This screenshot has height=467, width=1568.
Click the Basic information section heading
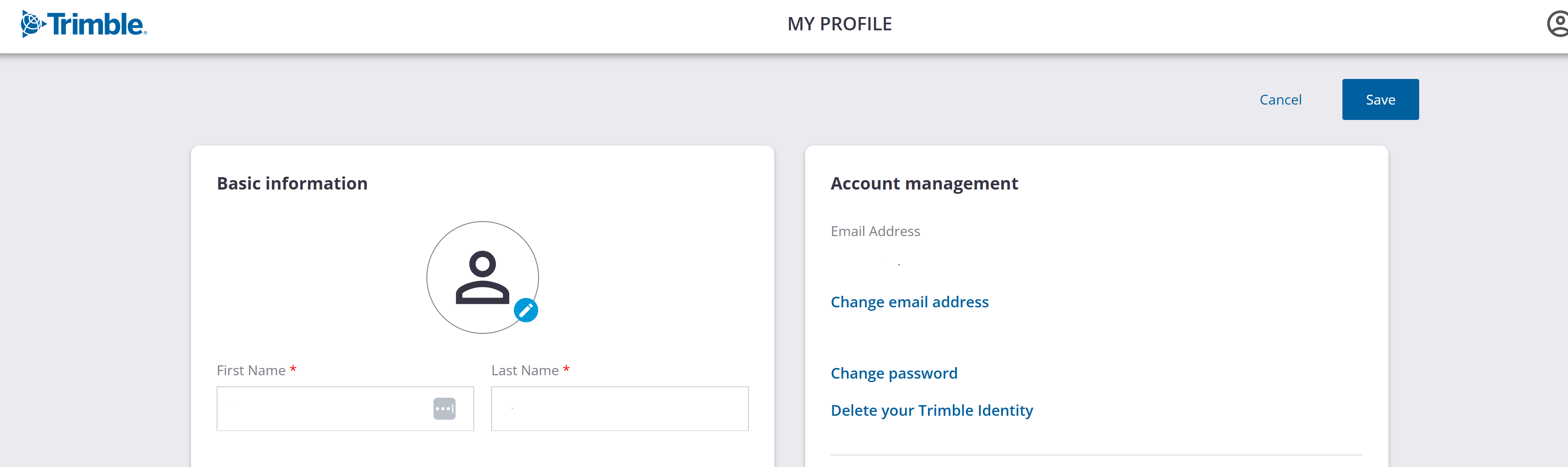click(x=292, y=183)
